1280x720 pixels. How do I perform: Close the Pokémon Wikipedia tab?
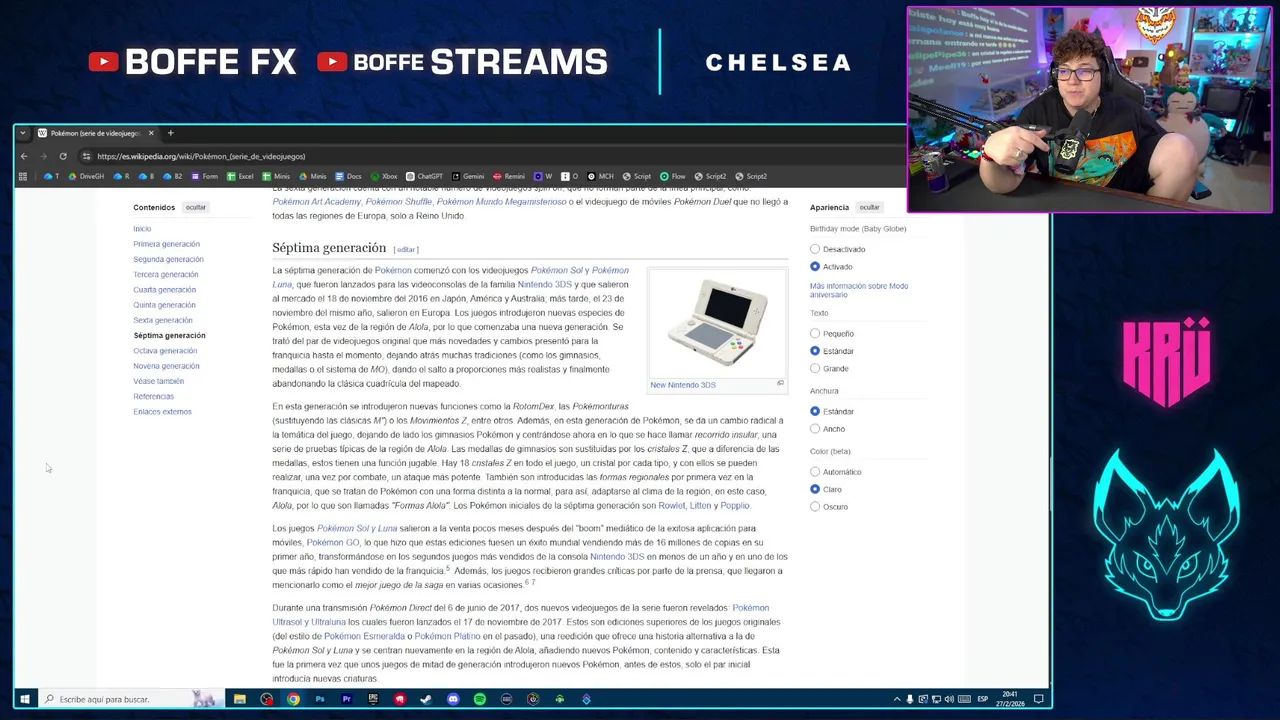pos(151,133)
